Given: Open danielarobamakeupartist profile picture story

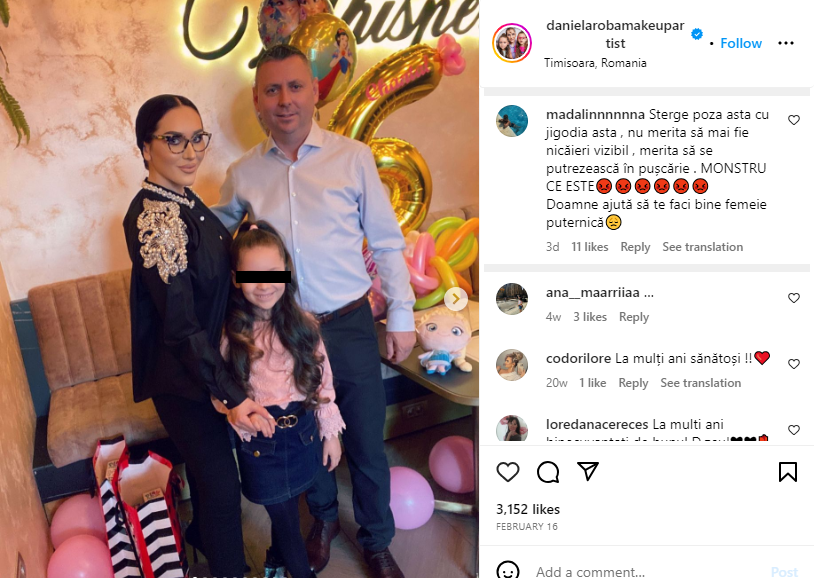Looking at the screenshot, I should click(512, 43).
